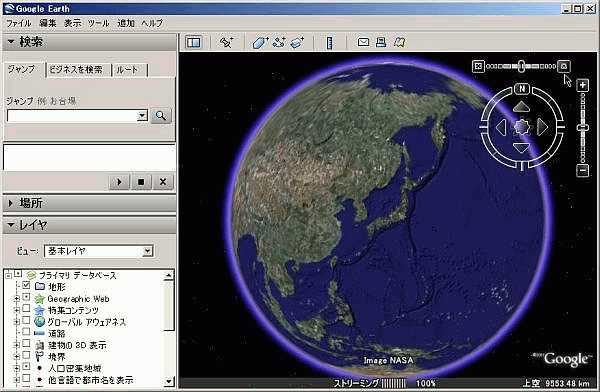Clear search results with X button

163,182
